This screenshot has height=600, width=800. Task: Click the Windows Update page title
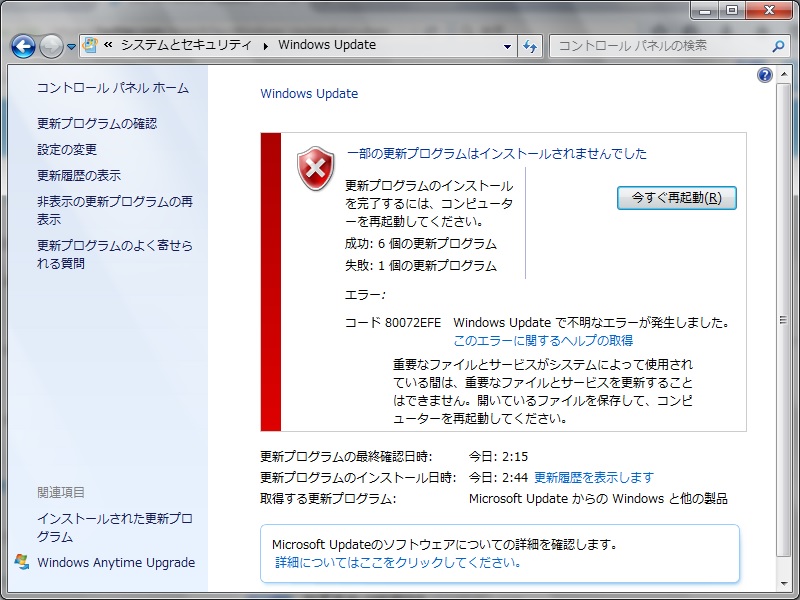click(309, 93)
